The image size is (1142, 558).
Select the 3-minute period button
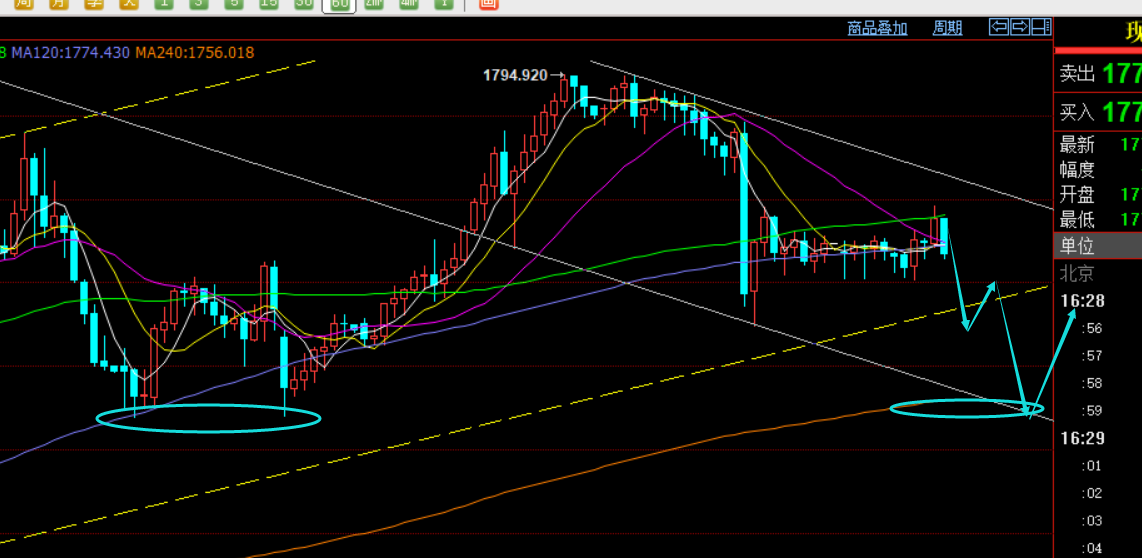199,4
